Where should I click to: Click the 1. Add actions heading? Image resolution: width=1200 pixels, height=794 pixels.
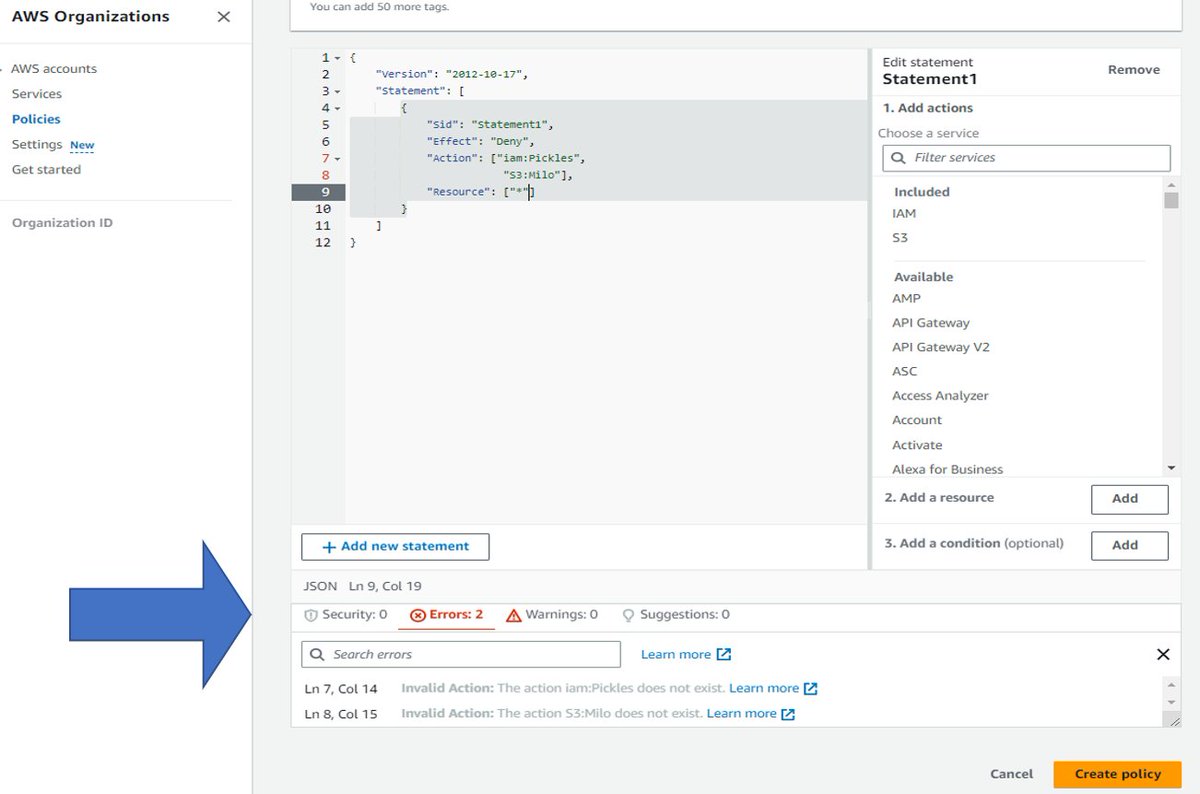[x=928, y=108]
